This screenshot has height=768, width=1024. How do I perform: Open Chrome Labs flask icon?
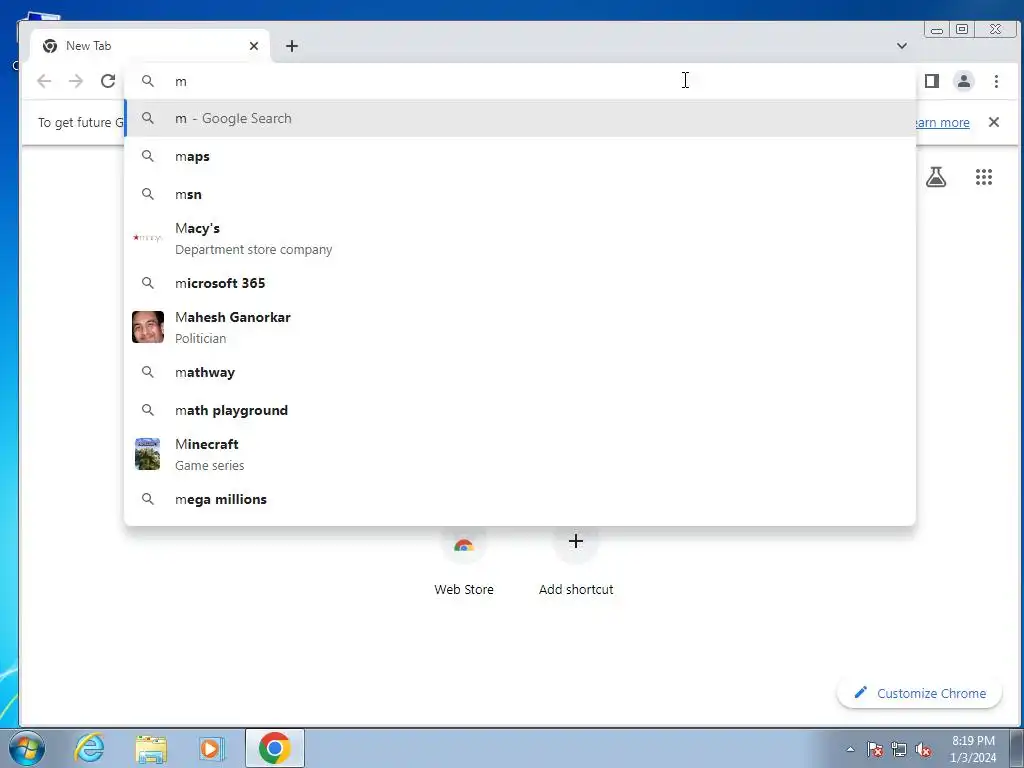[x=936, y=176]
